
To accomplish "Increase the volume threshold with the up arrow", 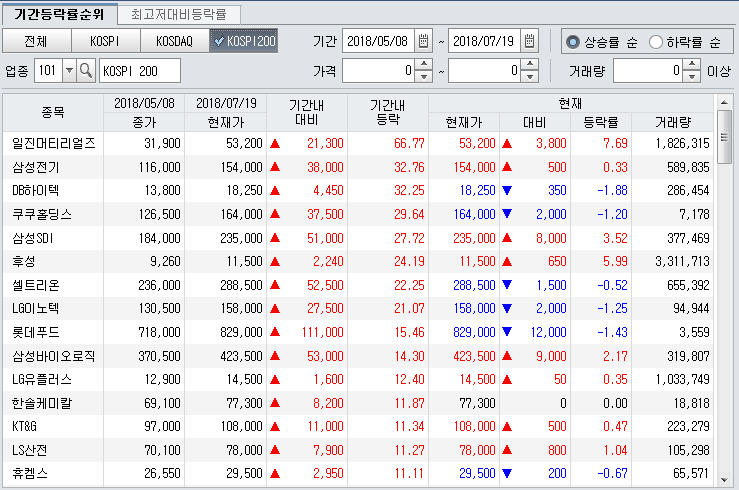I will pos(692,66).
